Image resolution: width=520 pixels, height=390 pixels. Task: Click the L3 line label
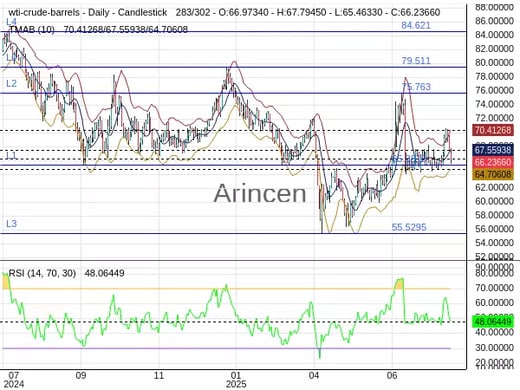click(11, 223)
